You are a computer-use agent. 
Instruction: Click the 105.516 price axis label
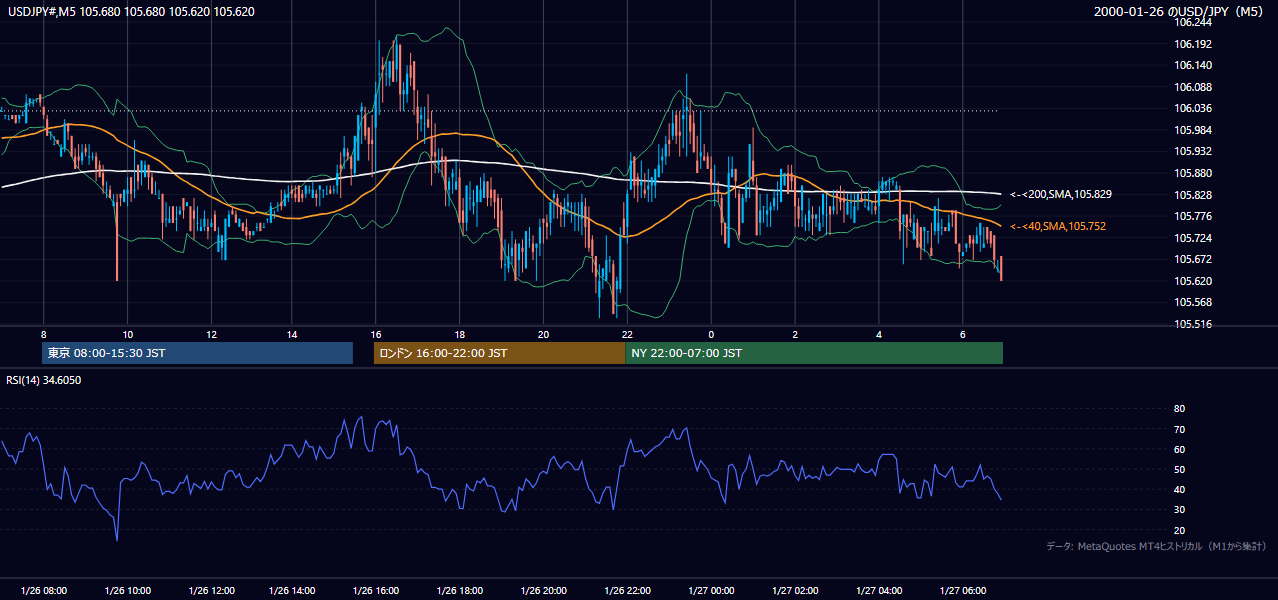coord(1194,324)
